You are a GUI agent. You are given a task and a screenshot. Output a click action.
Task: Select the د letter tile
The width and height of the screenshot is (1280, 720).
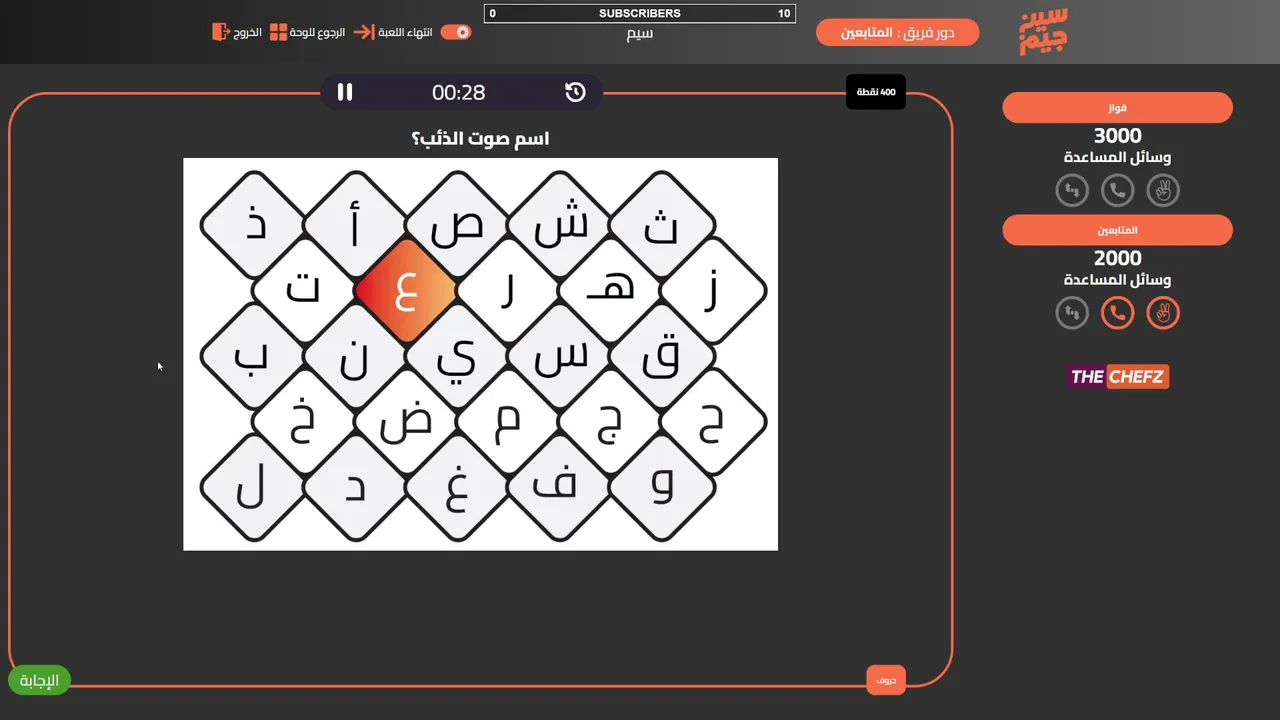355,488
